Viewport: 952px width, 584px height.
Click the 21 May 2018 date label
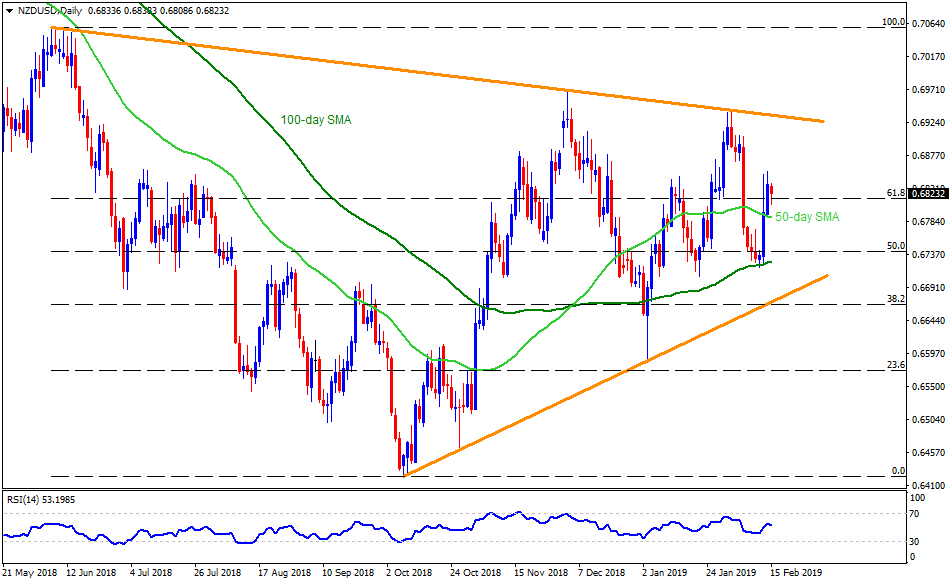[31, 575]
